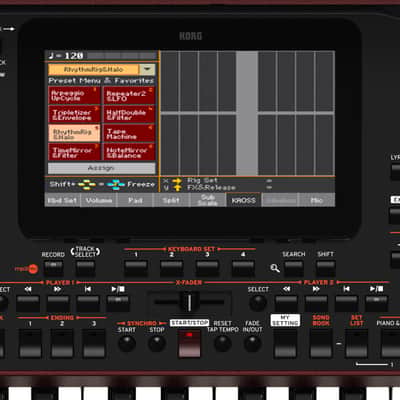
Task: Trigger Ending 1 button
Action: point(30,343)
